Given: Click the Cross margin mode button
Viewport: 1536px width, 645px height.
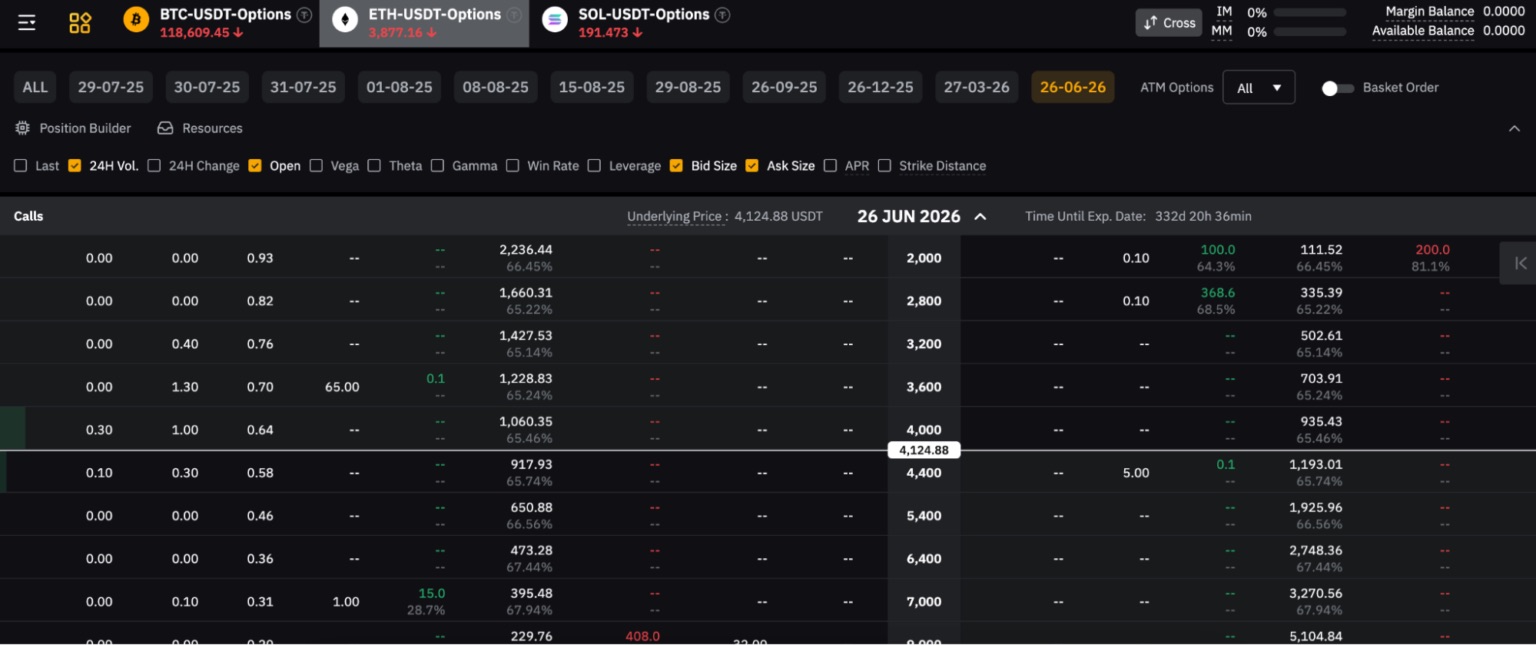Looking at the screenshot, I should click(x=1168, y=21).
